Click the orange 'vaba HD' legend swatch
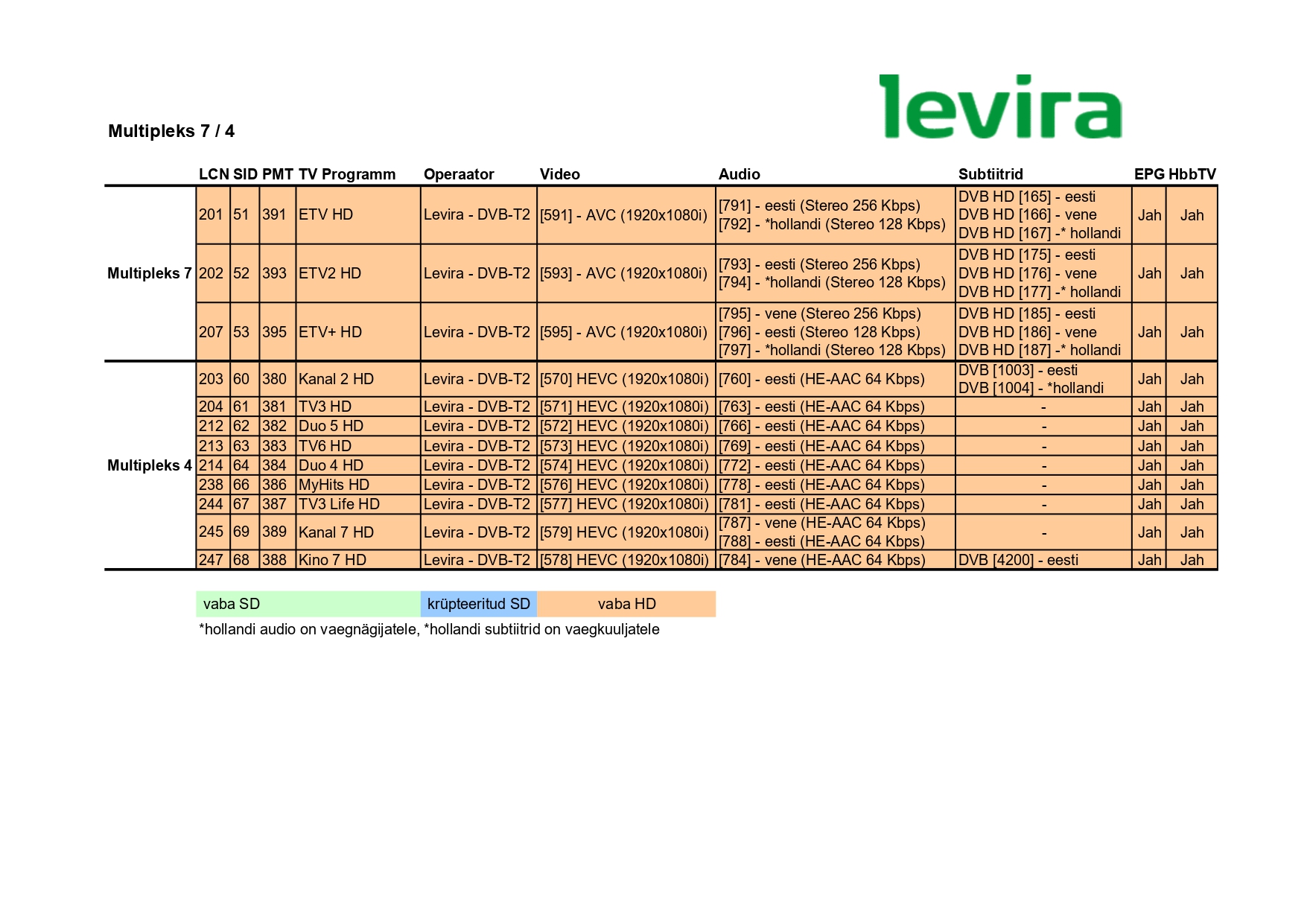The height and width of the screenshot is (924, 1307). click(x=626, y=604)
